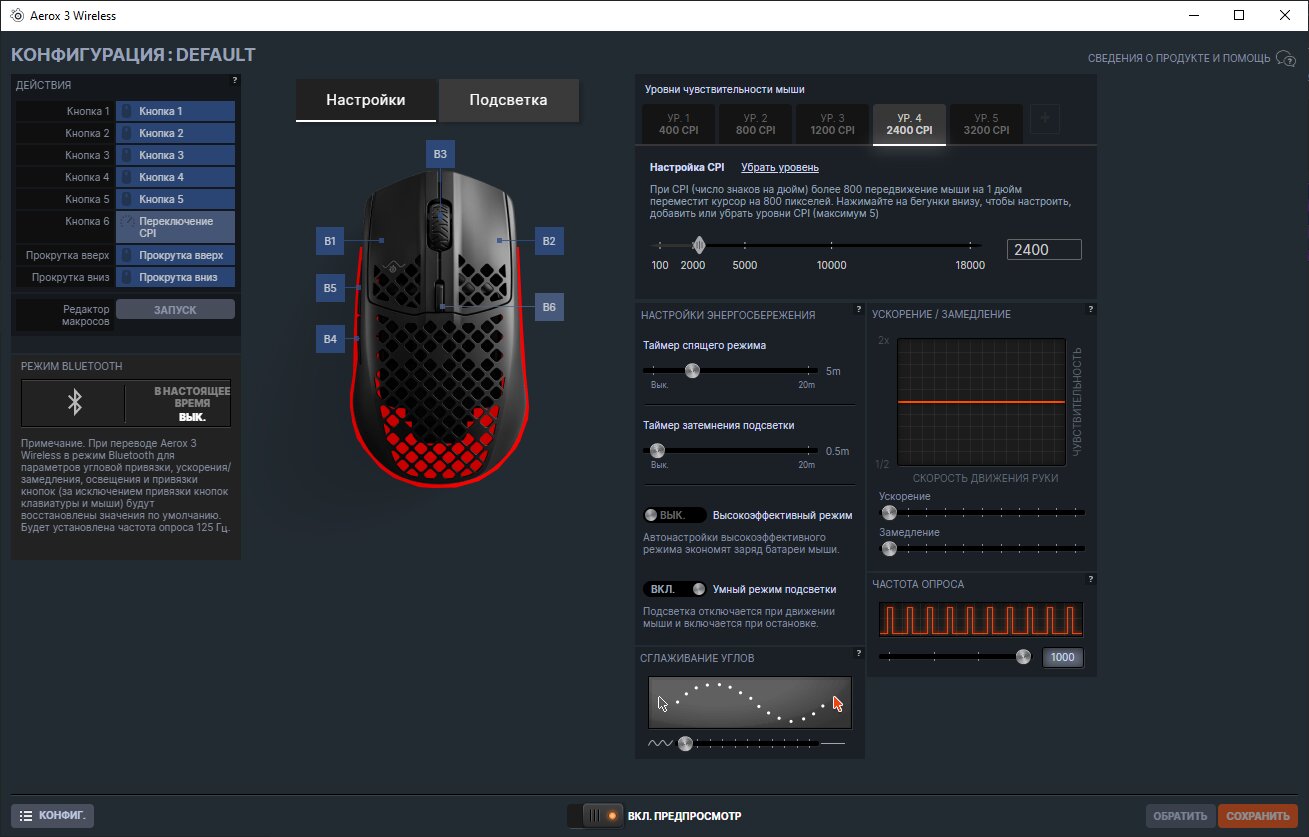Click the B3 mouse button label
The height and width of the screenshot is (837, 1309).
(x=440, y=154)
